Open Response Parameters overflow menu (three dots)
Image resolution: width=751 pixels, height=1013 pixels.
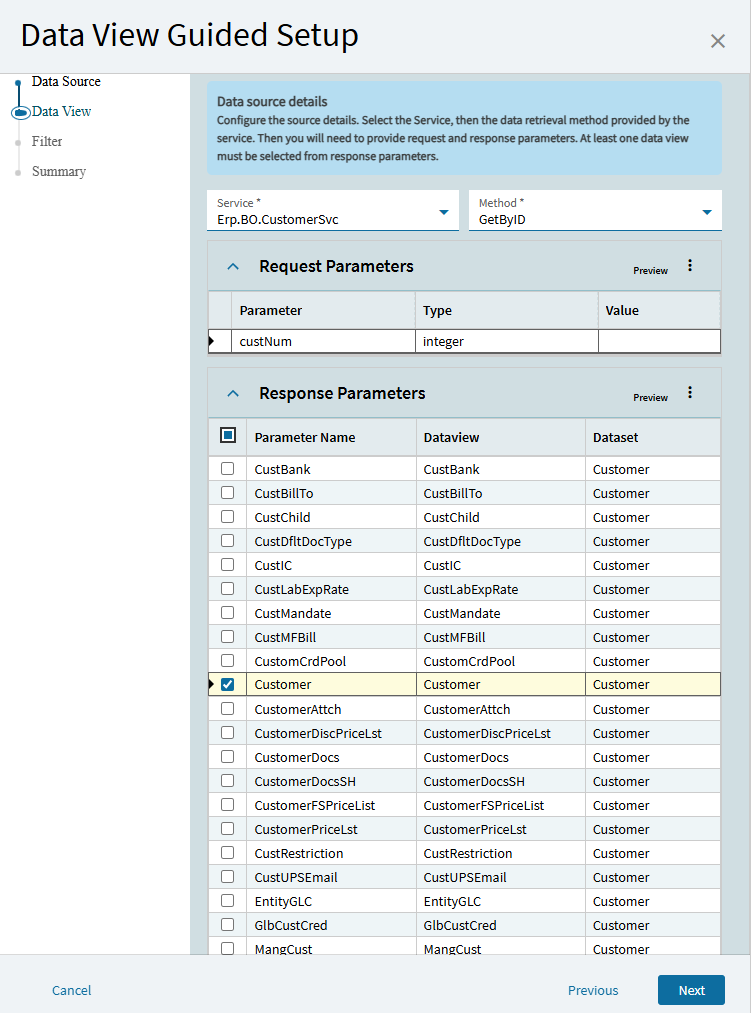pyautogui.click(x=690, y=393)
